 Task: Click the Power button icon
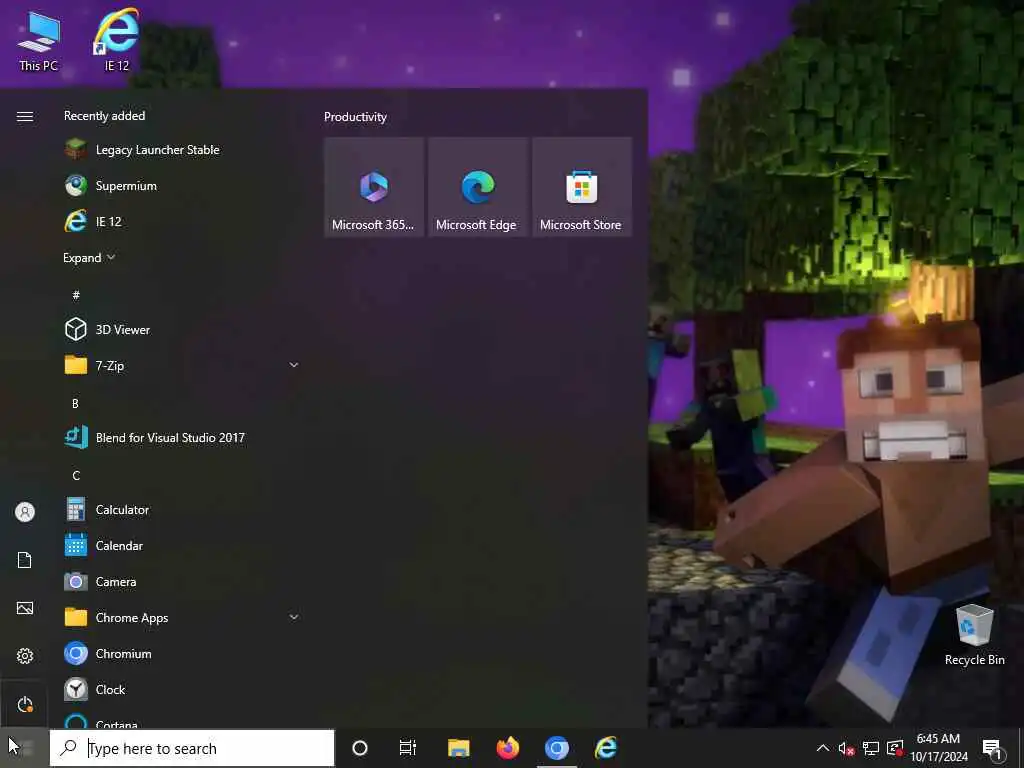click(25, 705)
